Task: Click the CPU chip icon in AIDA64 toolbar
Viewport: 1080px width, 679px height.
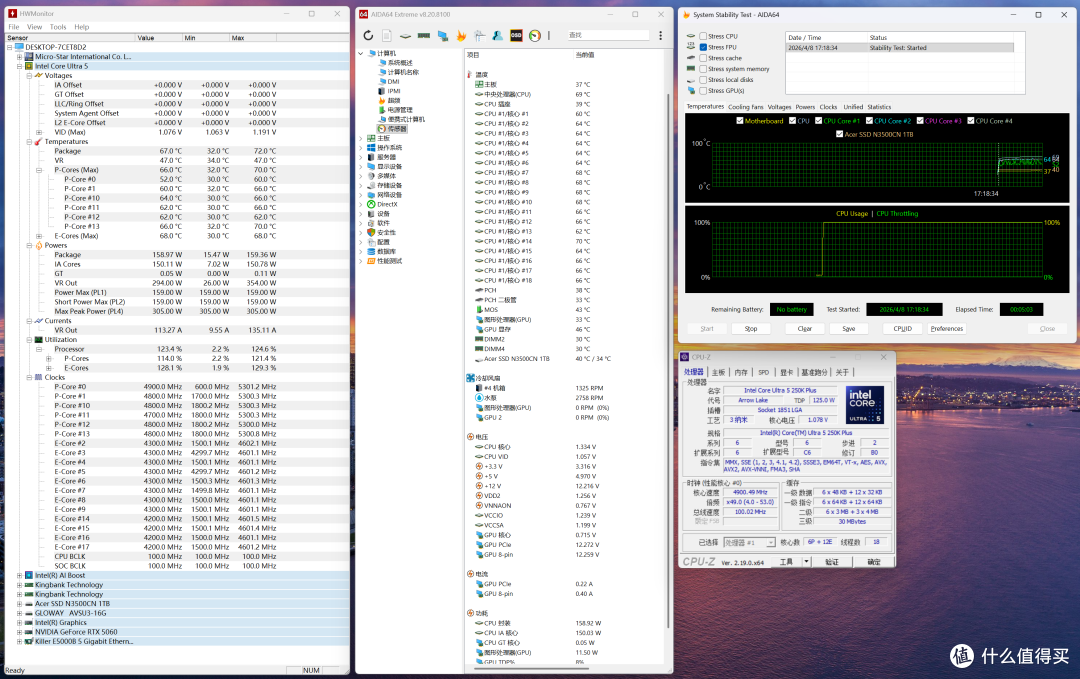Action: click(405, 35)
